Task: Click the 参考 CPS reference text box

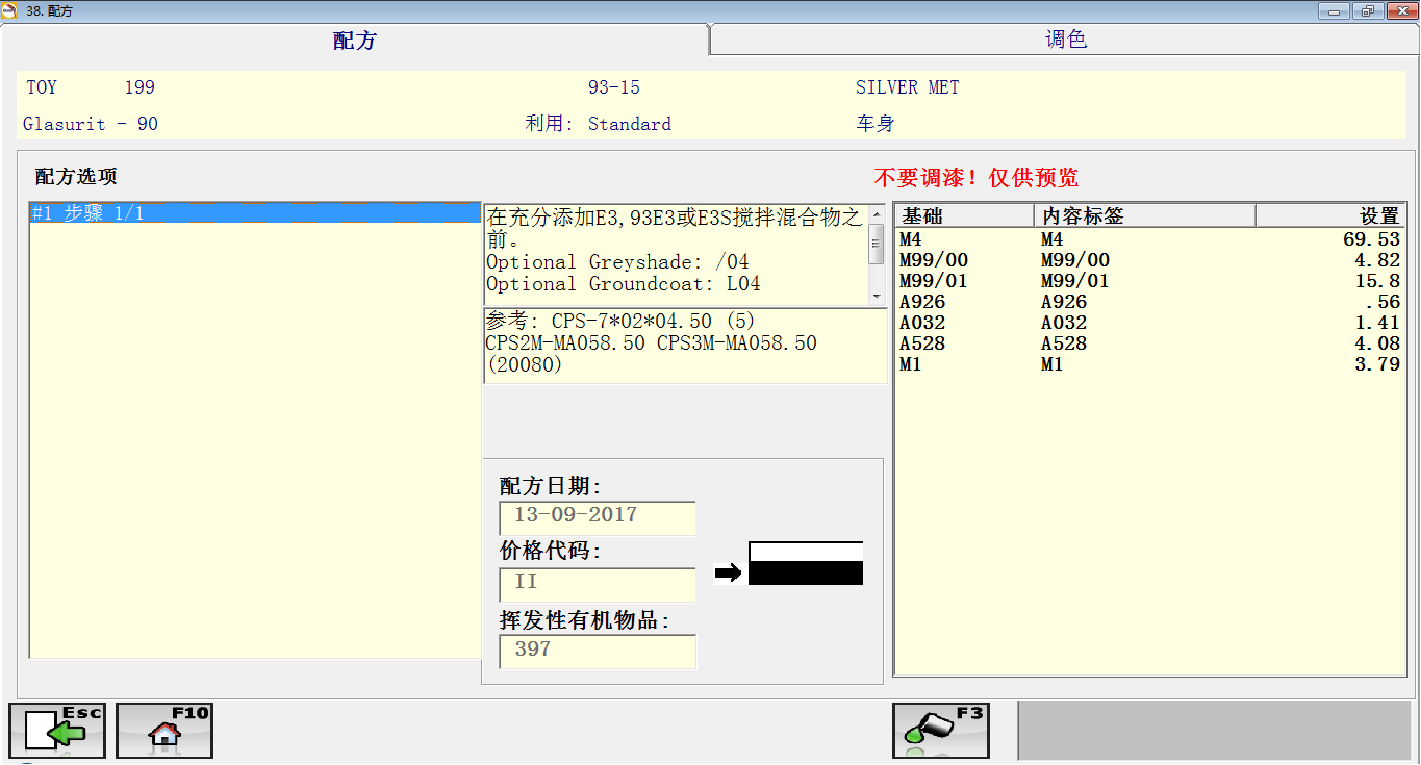Action: click(x=685, y=346)
